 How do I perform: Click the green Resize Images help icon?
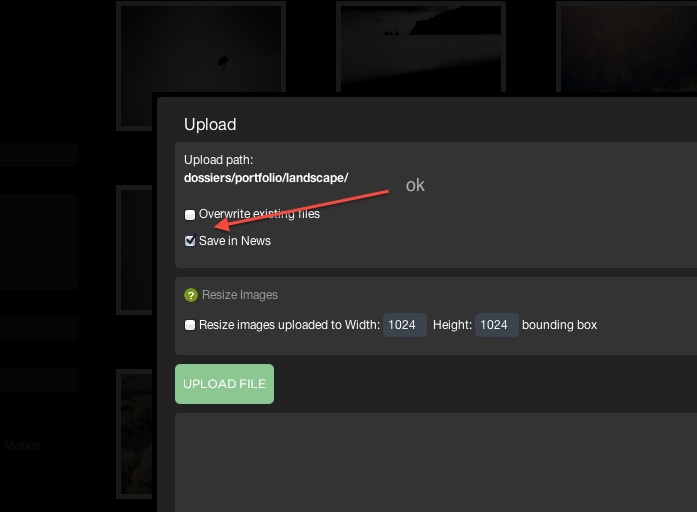point(191,295)
